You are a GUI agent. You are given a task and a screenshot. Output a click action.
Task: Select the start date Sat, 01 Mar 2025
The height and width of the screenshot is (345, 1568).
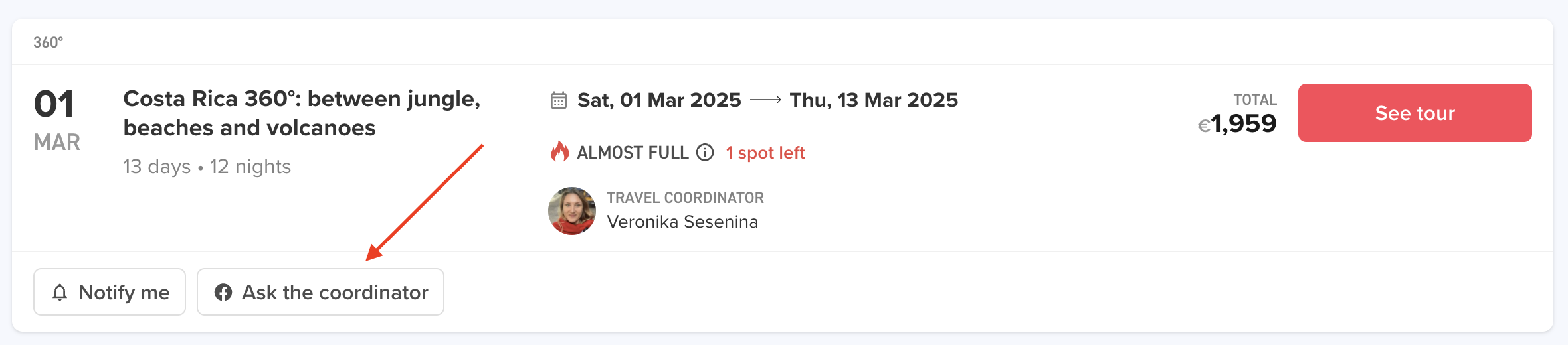[x=658, y=100]
